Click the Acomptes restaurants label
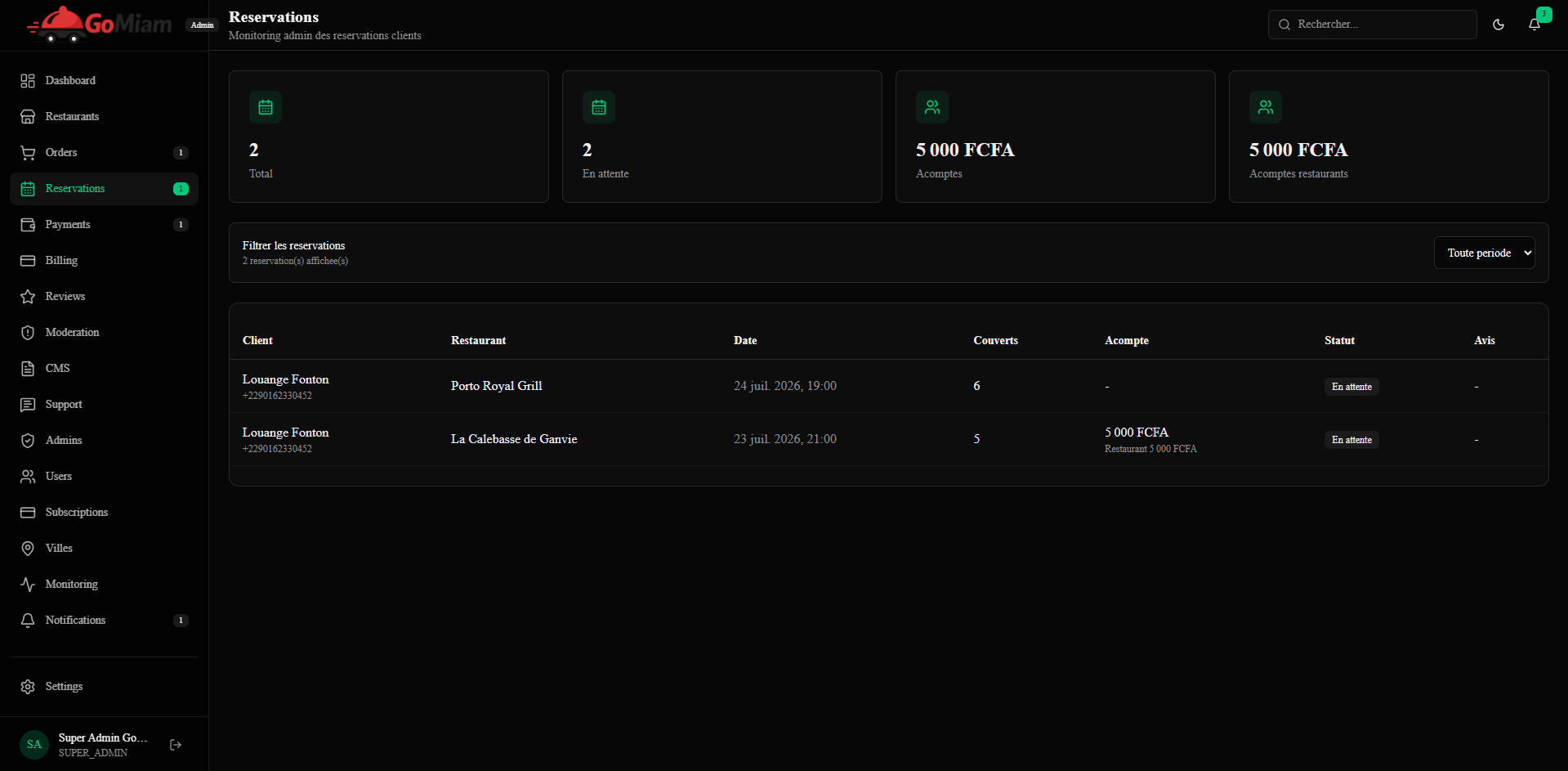Image resolution: width=1568 pixels, height=771 pixels. [1298, 174]
